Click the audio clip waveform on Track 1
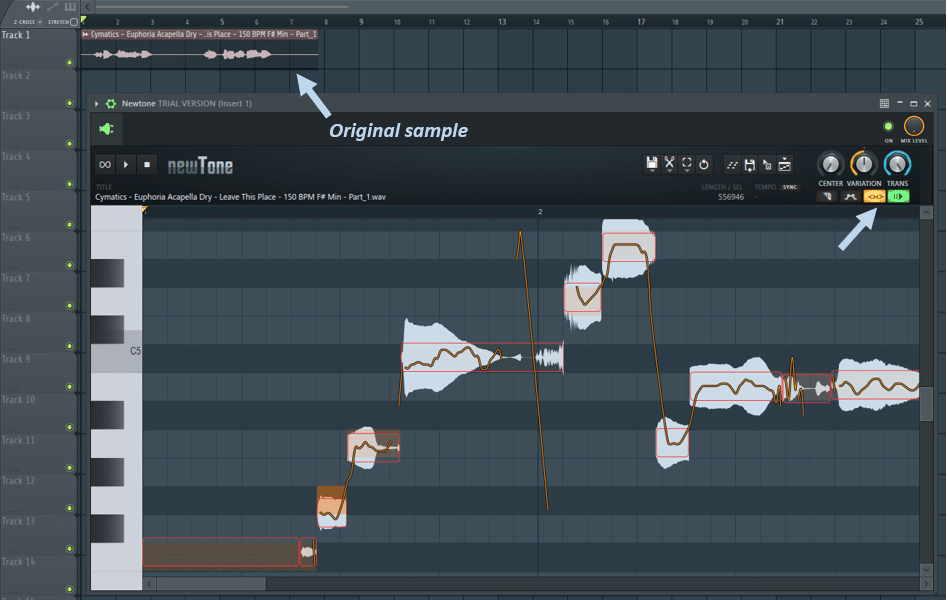Image resolution: width=948 pixels, height=600 pixels. [x=200, y=54]
